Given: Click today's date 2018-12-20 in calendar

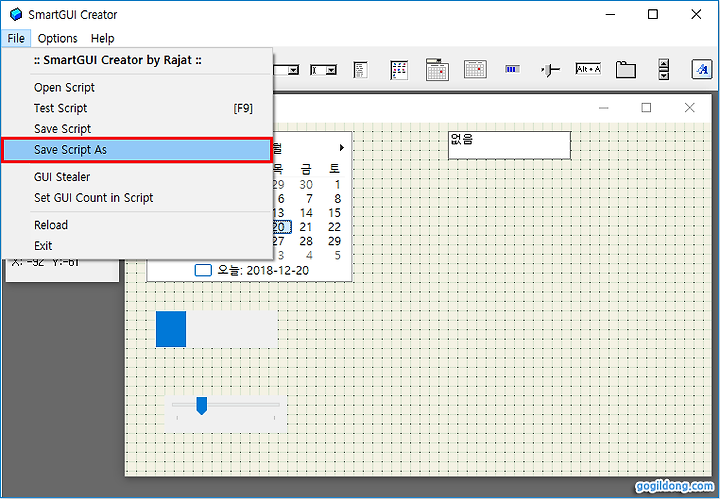Looking at the screenshot, I should (x=263, y=270).
